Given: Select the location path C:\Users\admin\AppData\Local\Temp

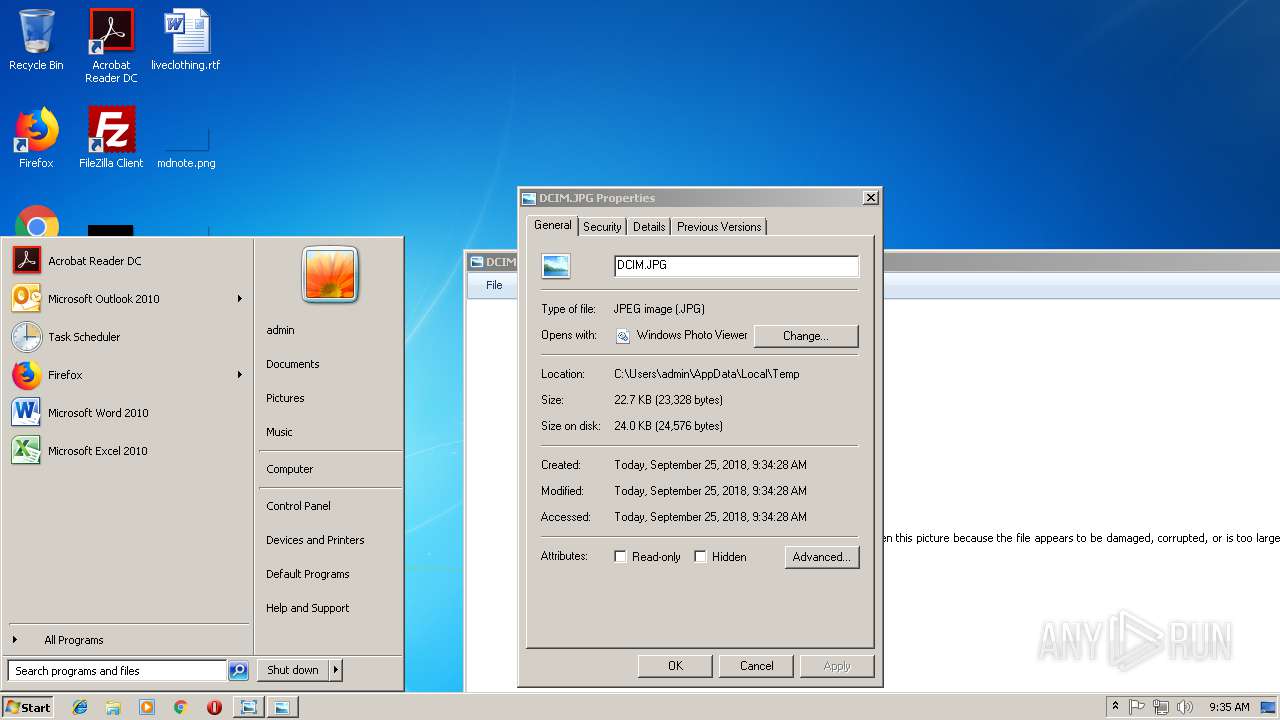Looking at the screenshot, I should click(707, 374).
